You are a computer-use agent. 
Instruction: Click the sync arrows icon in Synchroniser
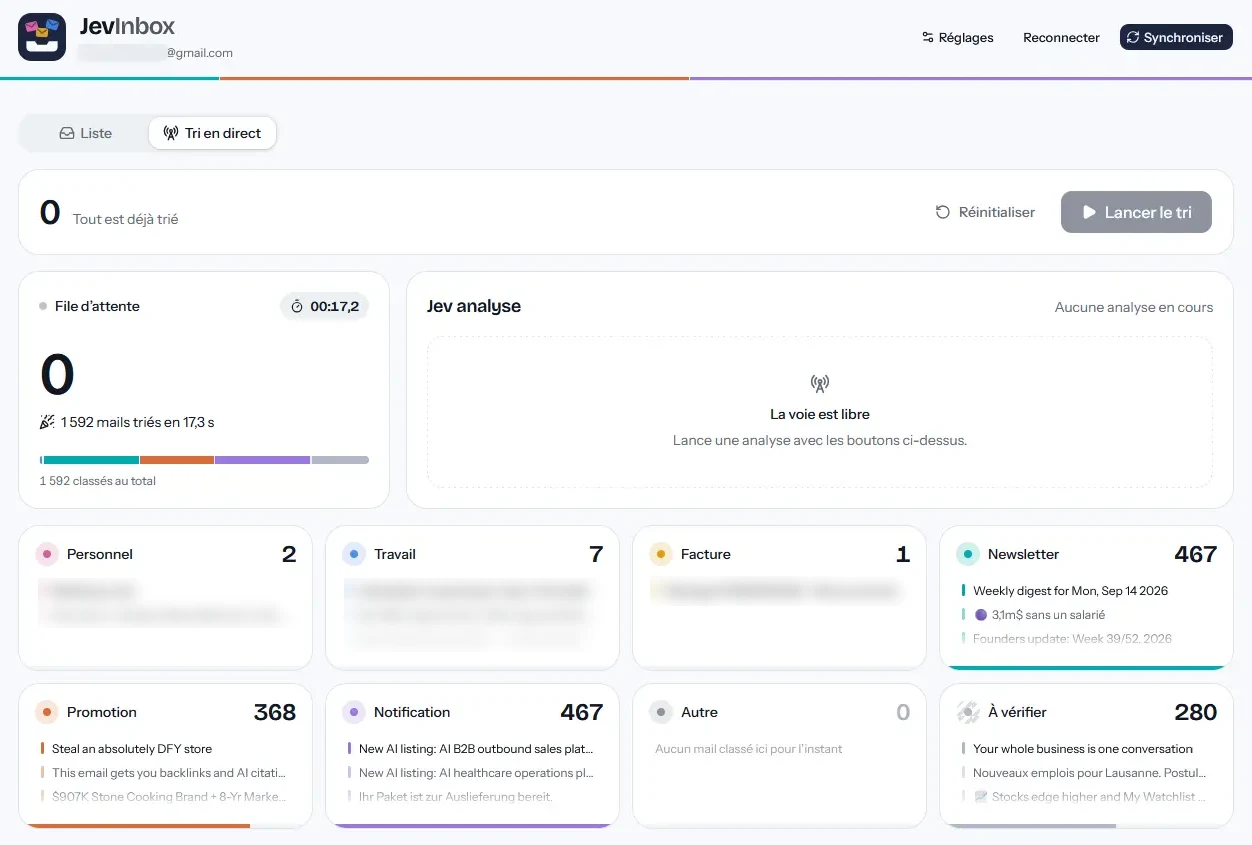[x=1133, y=38]
